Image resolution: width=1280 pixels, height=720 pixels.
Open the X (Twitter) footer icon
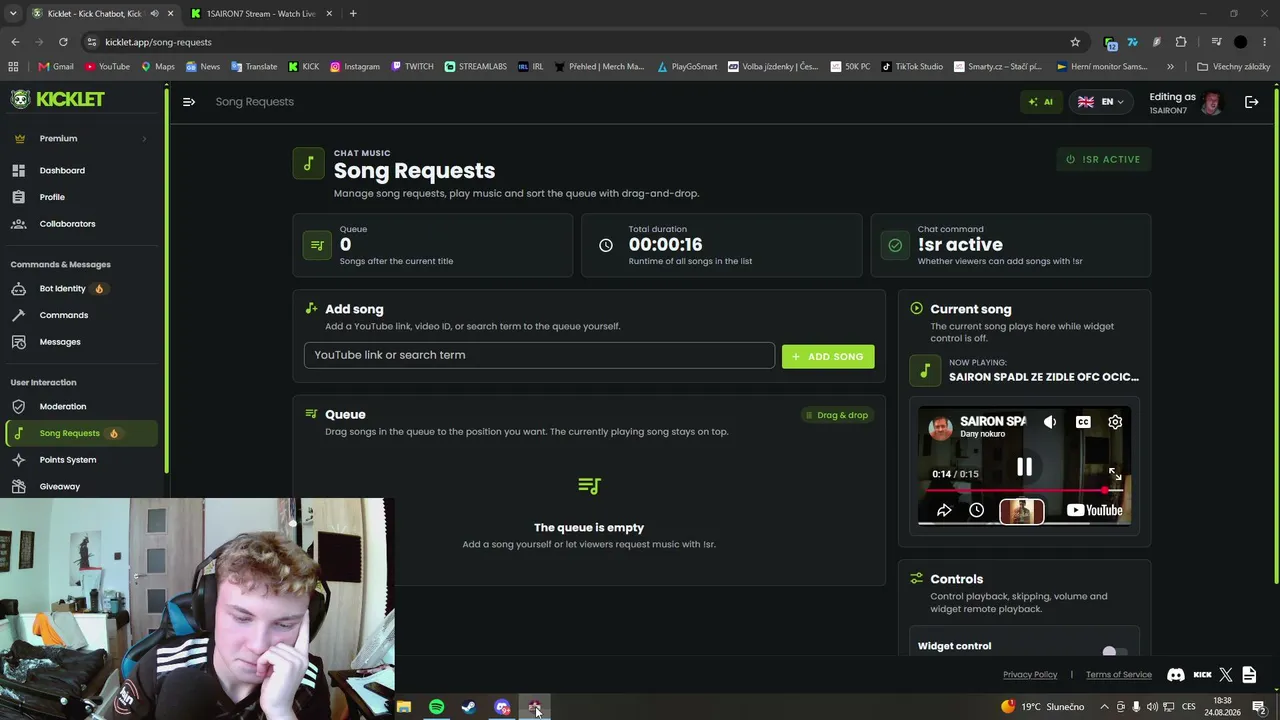click(1226, 675)
